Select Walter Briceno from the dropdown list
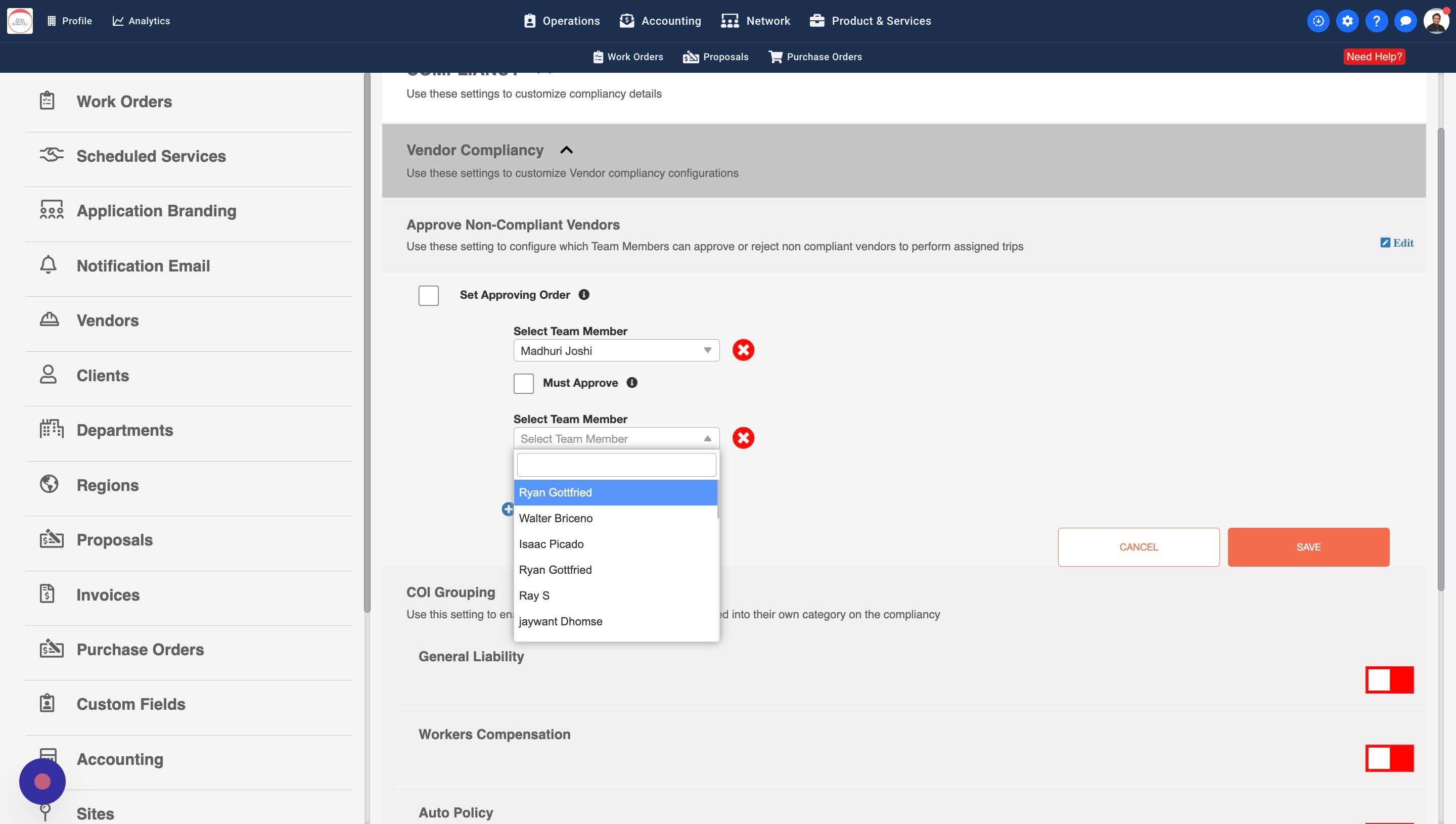The height and width of the screenshot is (824, 1456). (x=556, y=518)
